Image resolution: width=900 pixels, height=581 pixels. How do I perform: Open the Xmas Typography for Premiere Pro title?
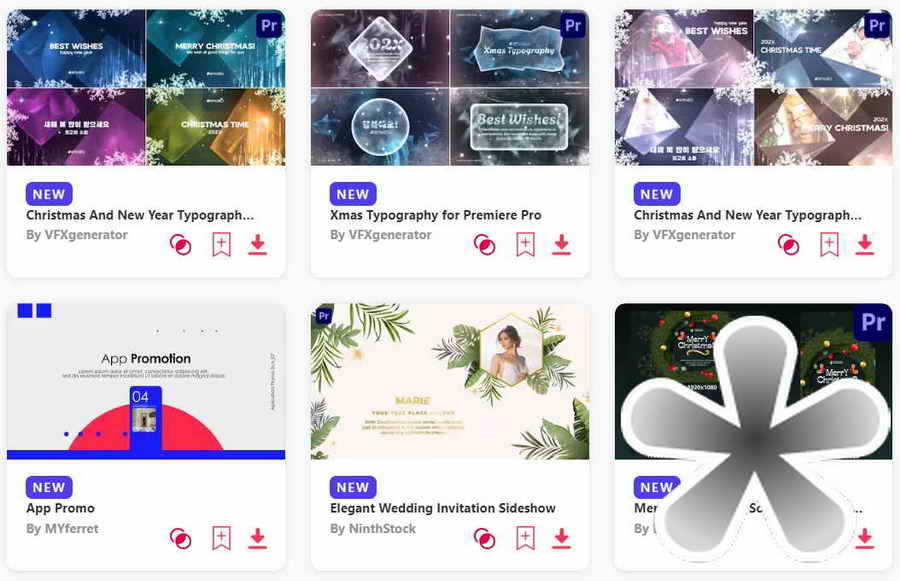(436, 215)
